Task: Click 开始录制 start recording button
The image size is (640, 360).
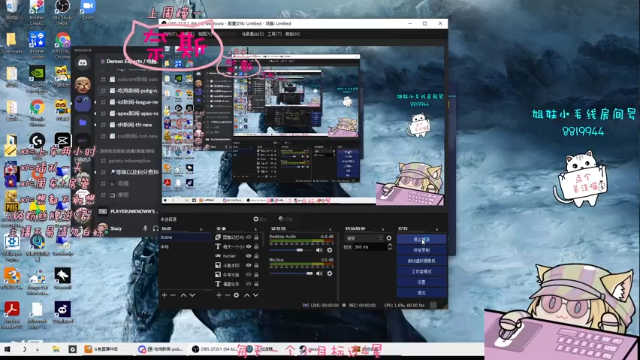Action: coord(421,250)
